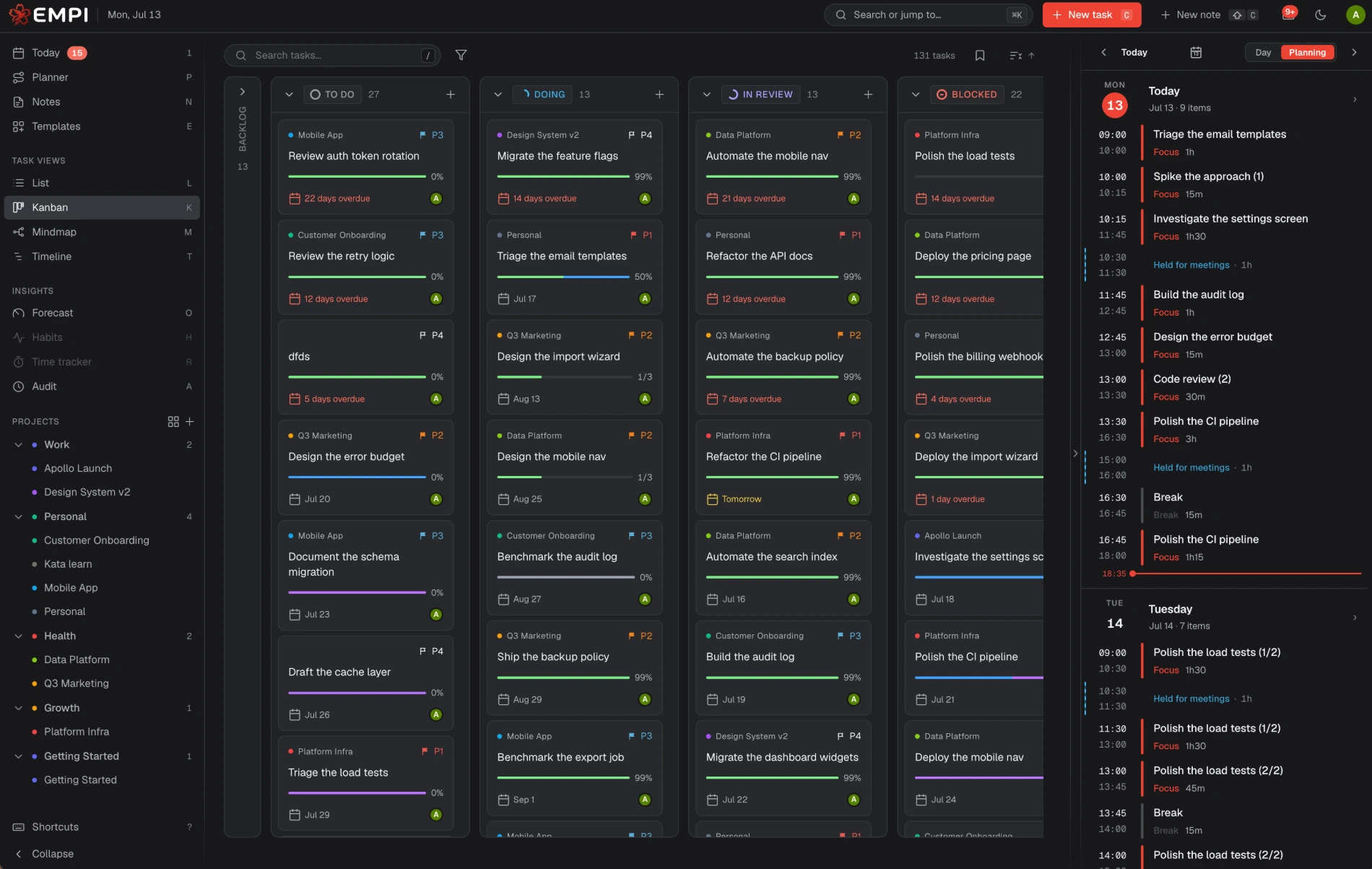The height and width of the screenshot is (869, 1372).
Task: Open Today view in sidebar
Action: tap(102, 53)
